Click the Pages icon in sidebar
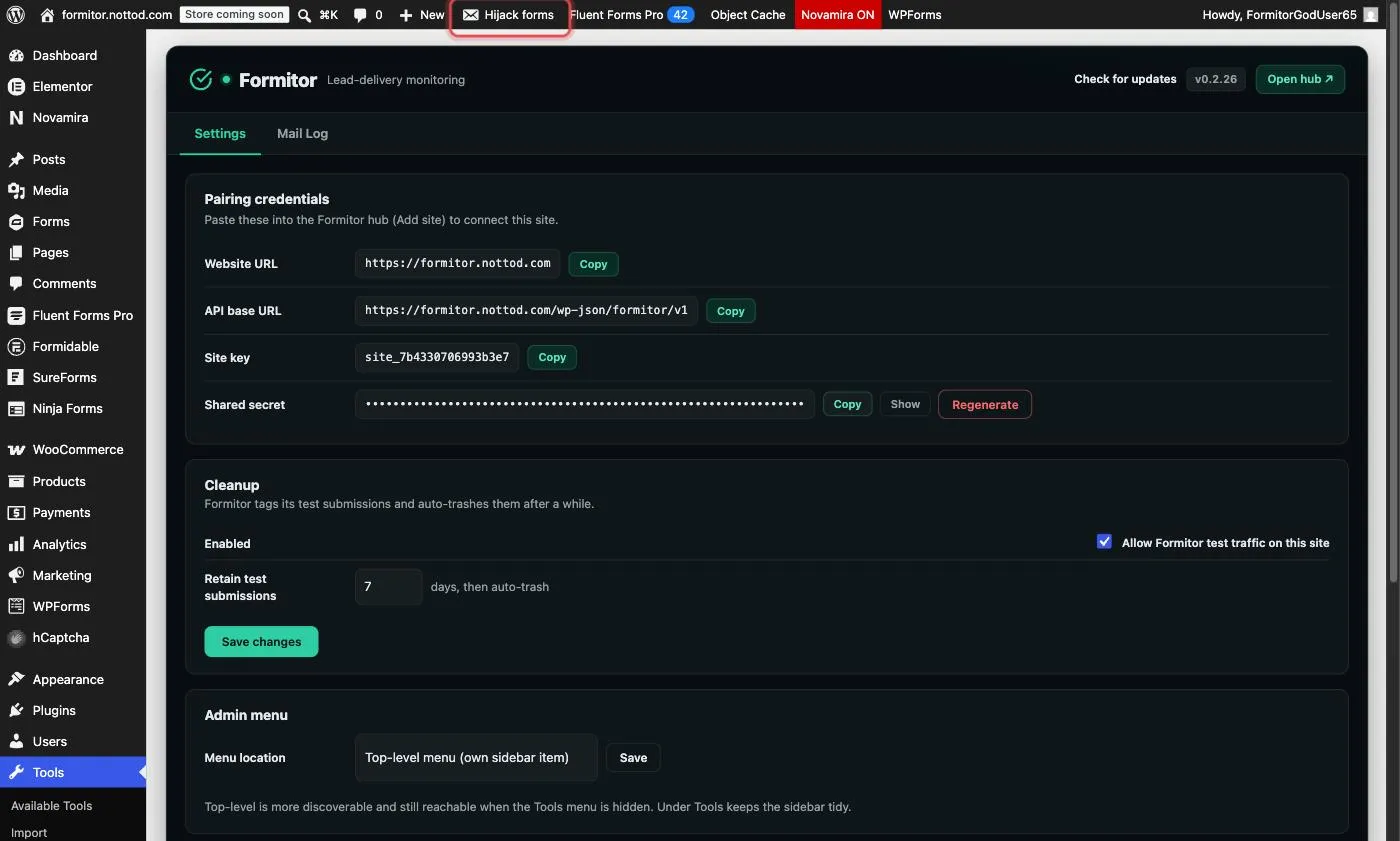Image resolution: width=1400 pixels, height=841 pixels. (x=16, y=252)
